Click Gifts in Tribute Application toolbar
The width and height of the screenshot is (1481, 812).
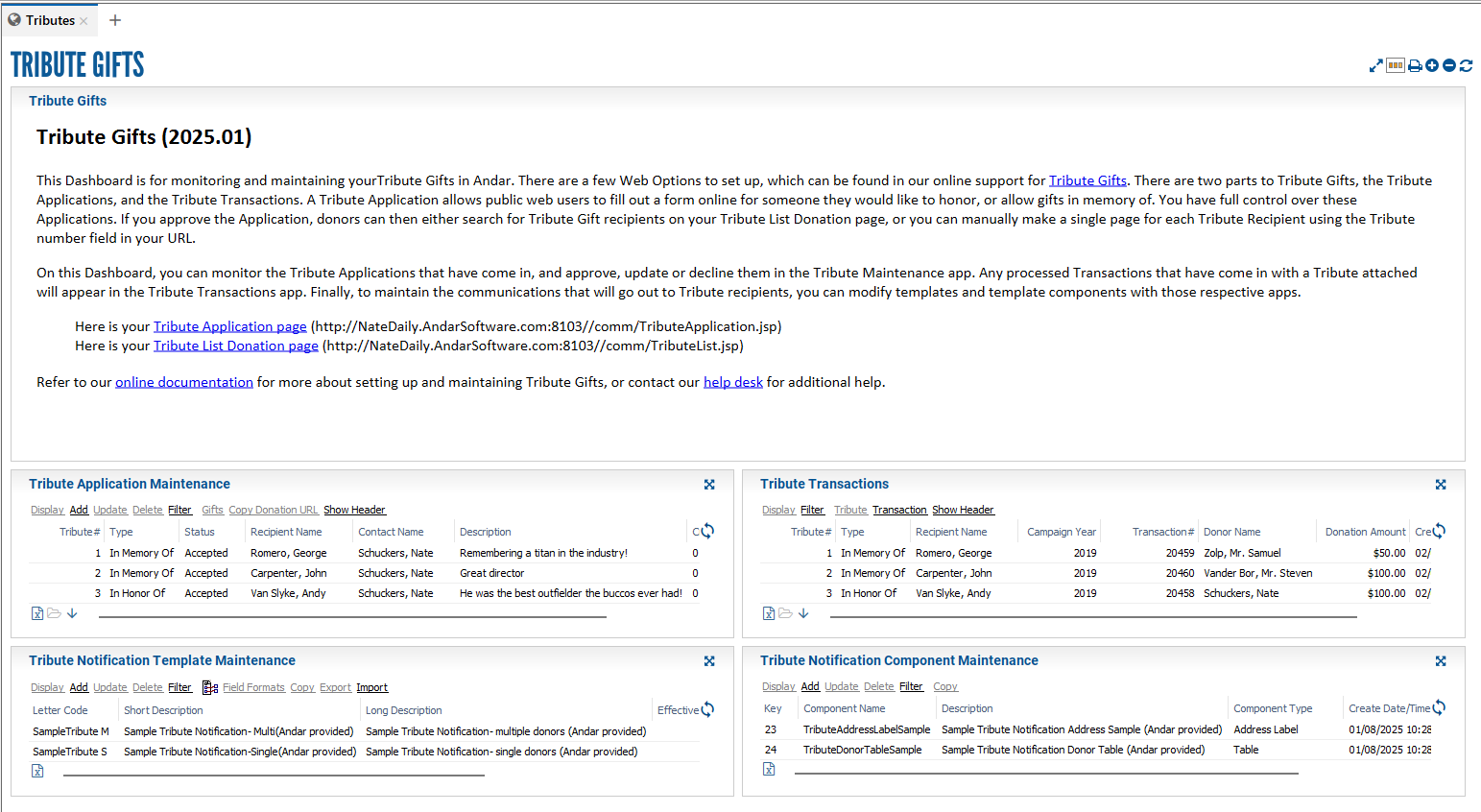coord(212,510)
